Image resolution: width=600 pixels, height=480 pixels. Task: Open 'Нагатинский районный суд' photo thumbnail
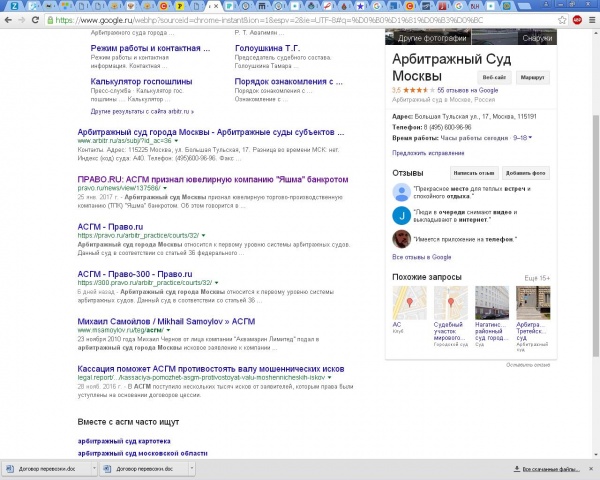click(492, 303)
